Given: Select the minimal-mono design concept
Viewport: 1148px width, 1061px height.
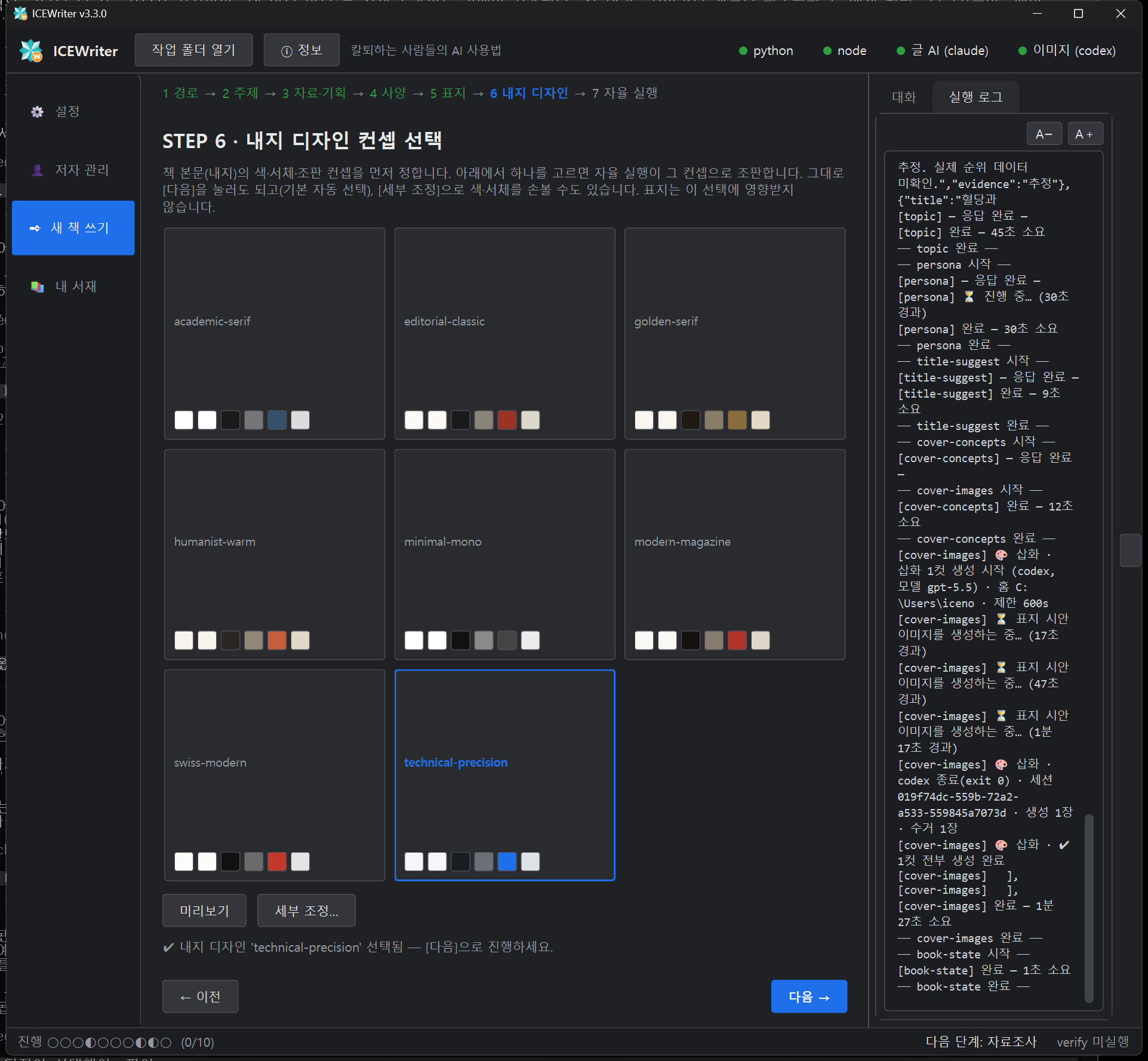Looking at the screenshot, I should point(504,554).
